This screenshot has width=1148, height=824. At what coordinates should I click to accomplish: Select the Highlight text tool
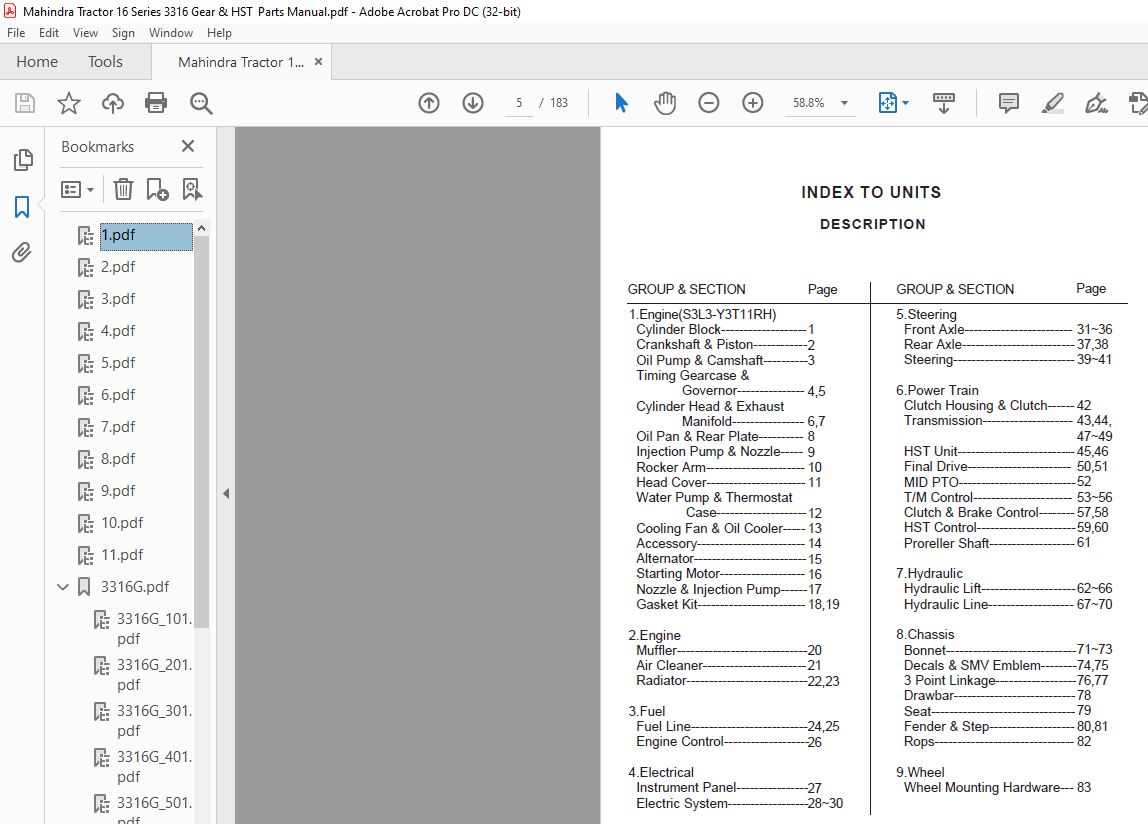click(1053, 103)
